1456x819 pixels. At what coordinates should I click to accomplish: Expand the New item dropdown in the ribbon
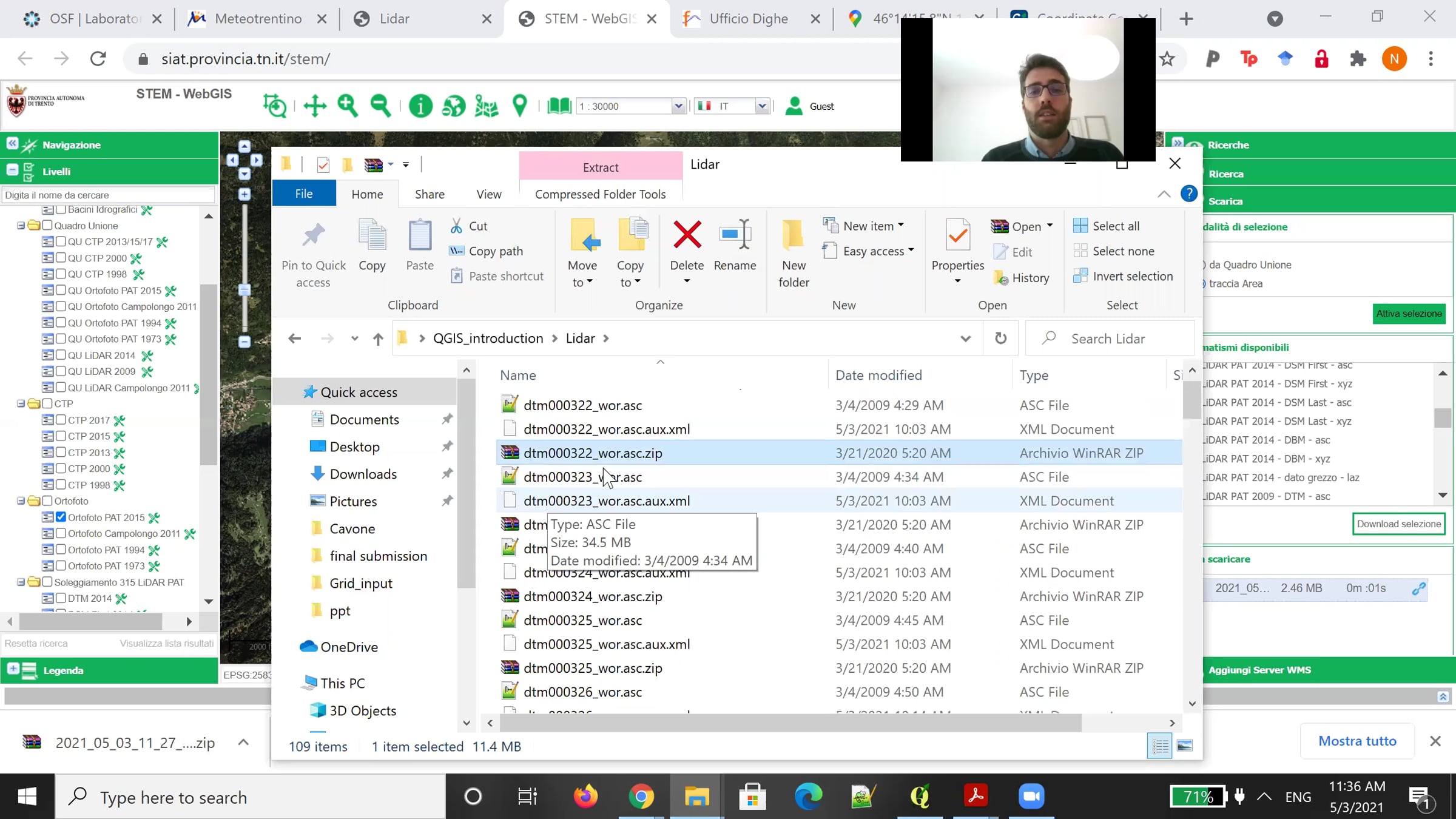901,225
